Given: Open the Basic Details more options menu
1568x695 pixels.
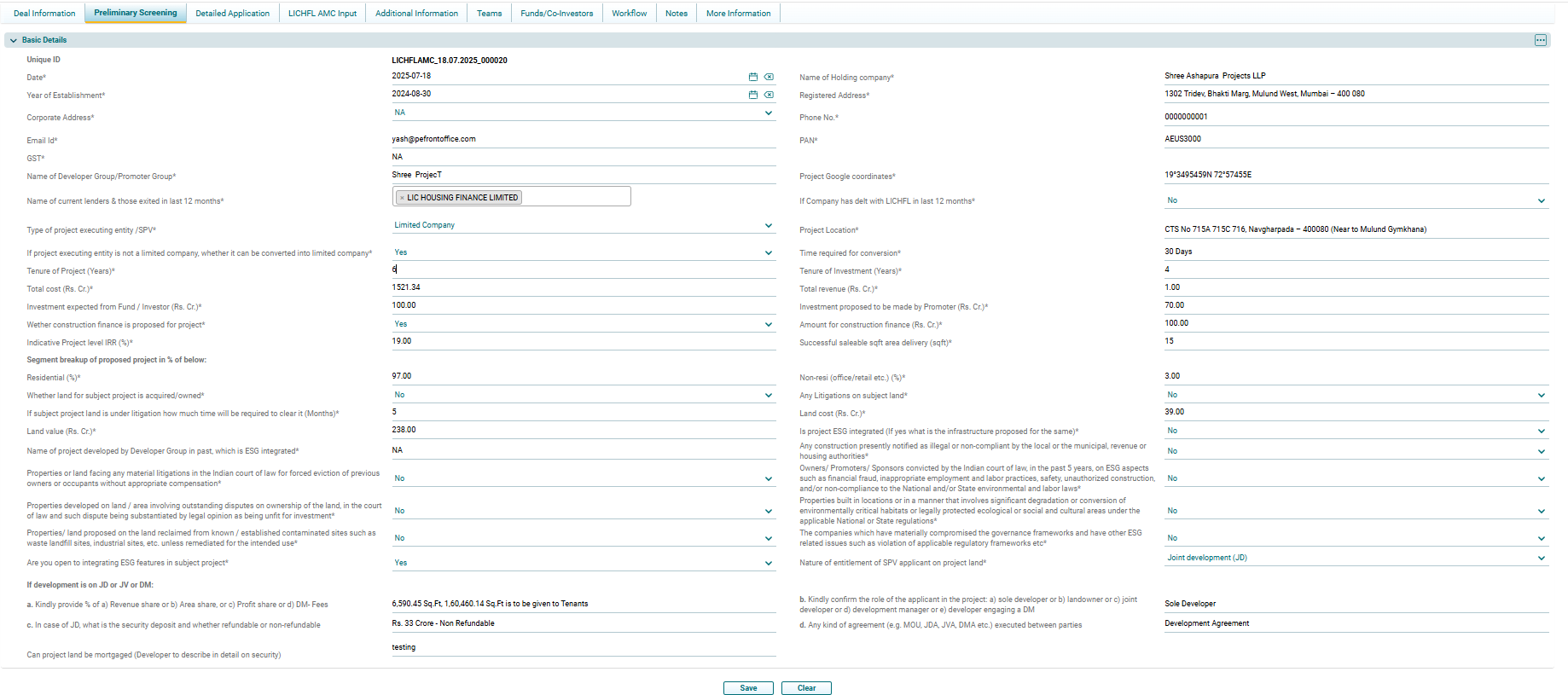Looking at the screenshot, I should pyautogui.click(x=1540, y=40).
